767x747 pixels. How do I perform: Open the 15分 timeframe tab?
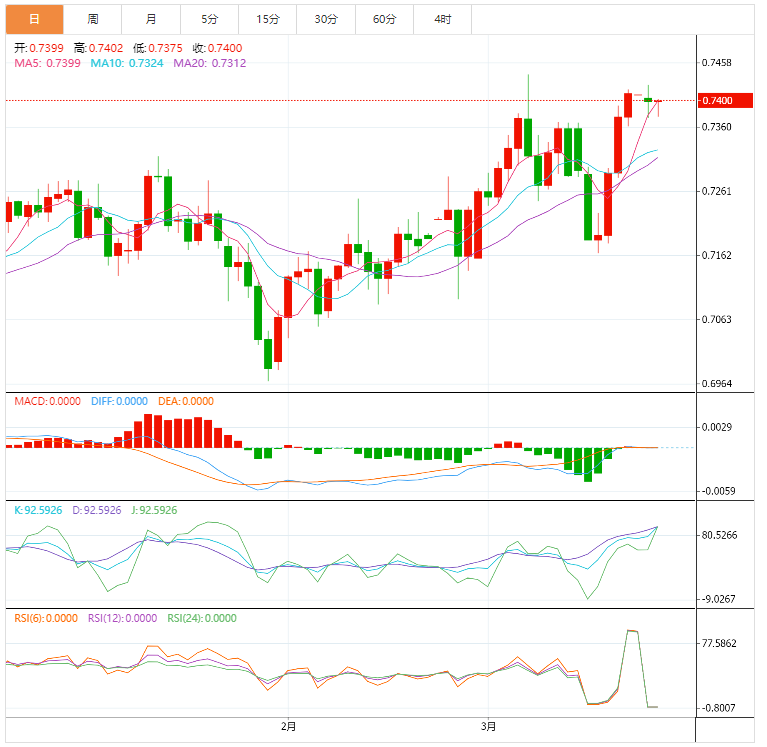click(x=267, y=19)
